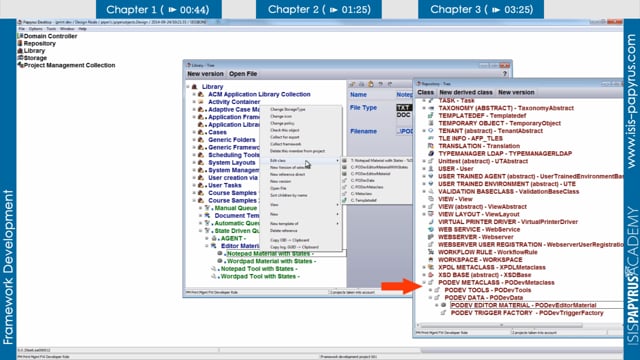Open the Help menu

click(82, 29)
